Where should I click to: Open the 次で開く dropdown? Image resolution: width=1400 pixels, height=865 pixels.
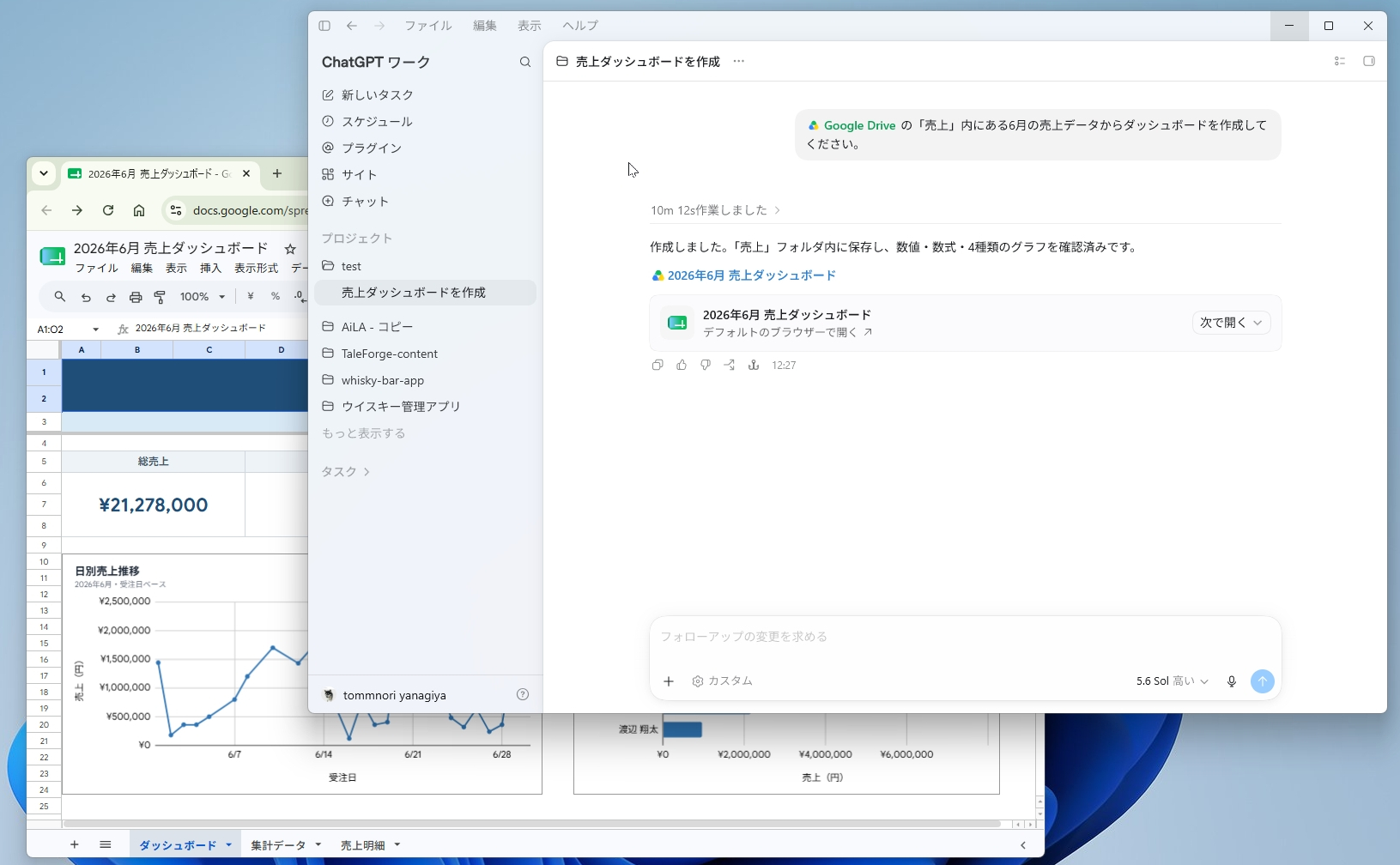coord(1231,323)
